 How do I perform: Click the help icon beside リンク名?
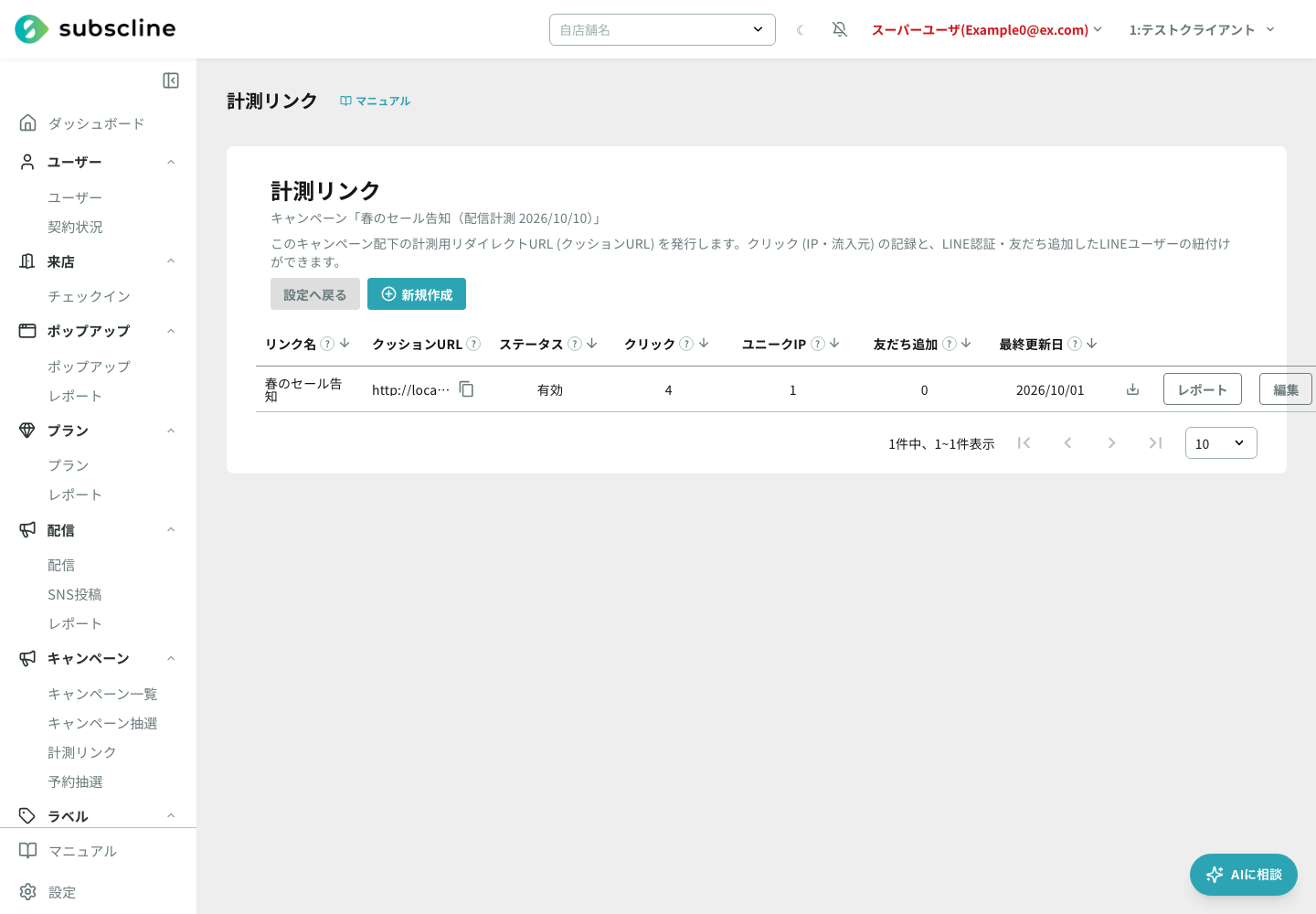(x=327, y=344)
